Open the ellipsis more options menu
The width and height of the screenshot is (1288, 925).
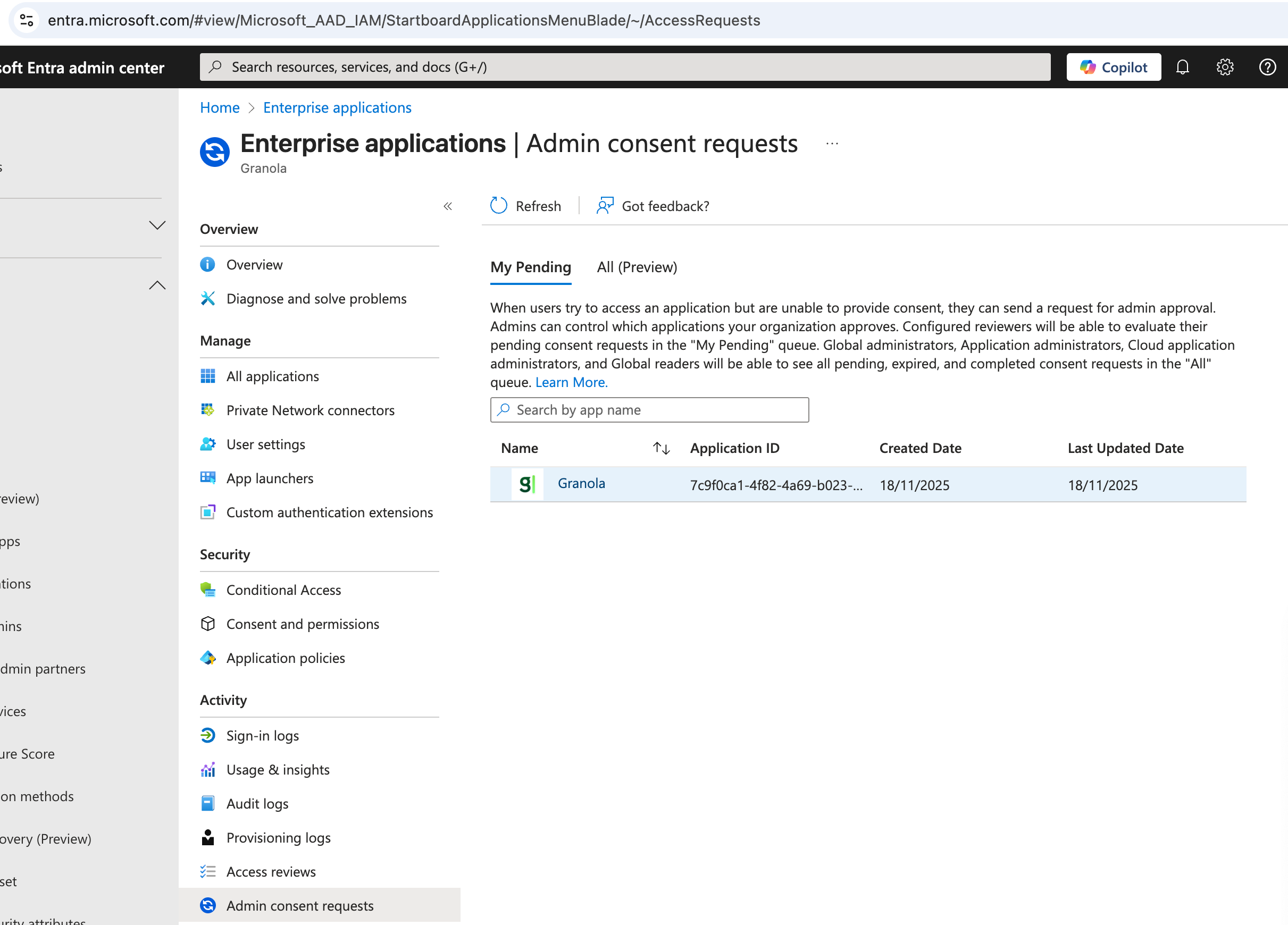tap(832, 144)
